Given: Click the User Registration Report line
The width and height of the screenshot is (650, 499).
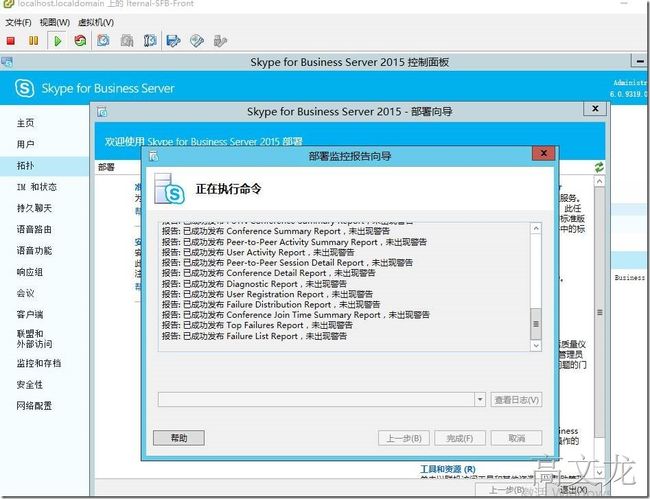Looking at the screenshot, I should [267, 294].
